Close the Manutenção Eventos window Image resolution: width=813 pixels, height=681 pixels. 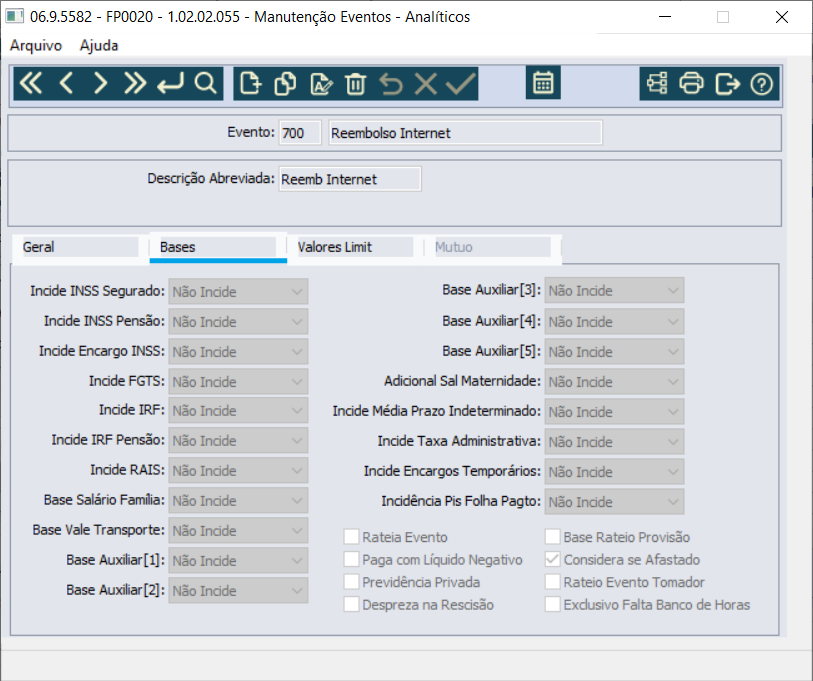(x=782, y=17)
